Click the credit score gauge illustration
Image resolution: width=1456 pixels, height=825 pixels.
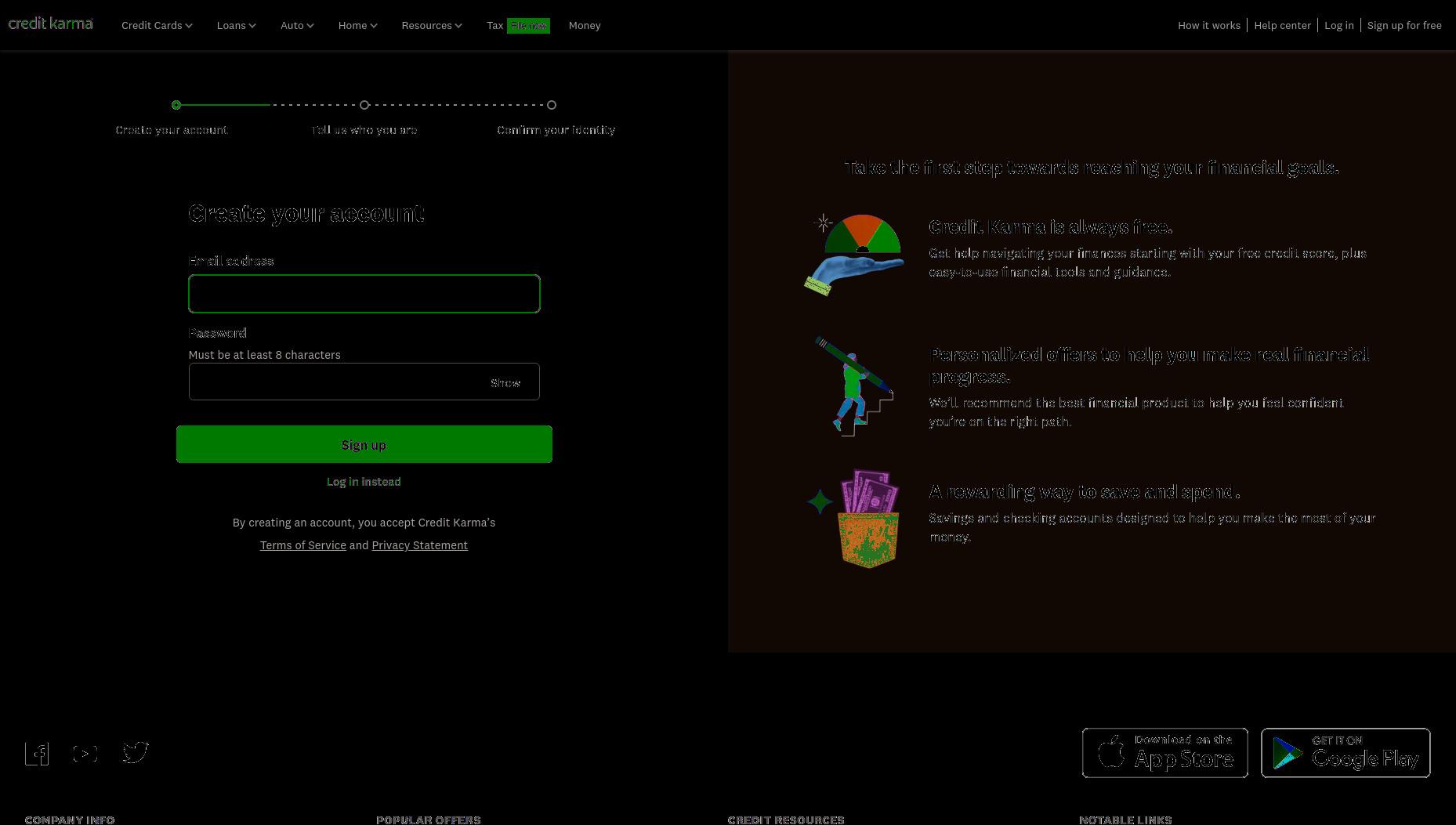pyautogui.click(x=855, y=255)
